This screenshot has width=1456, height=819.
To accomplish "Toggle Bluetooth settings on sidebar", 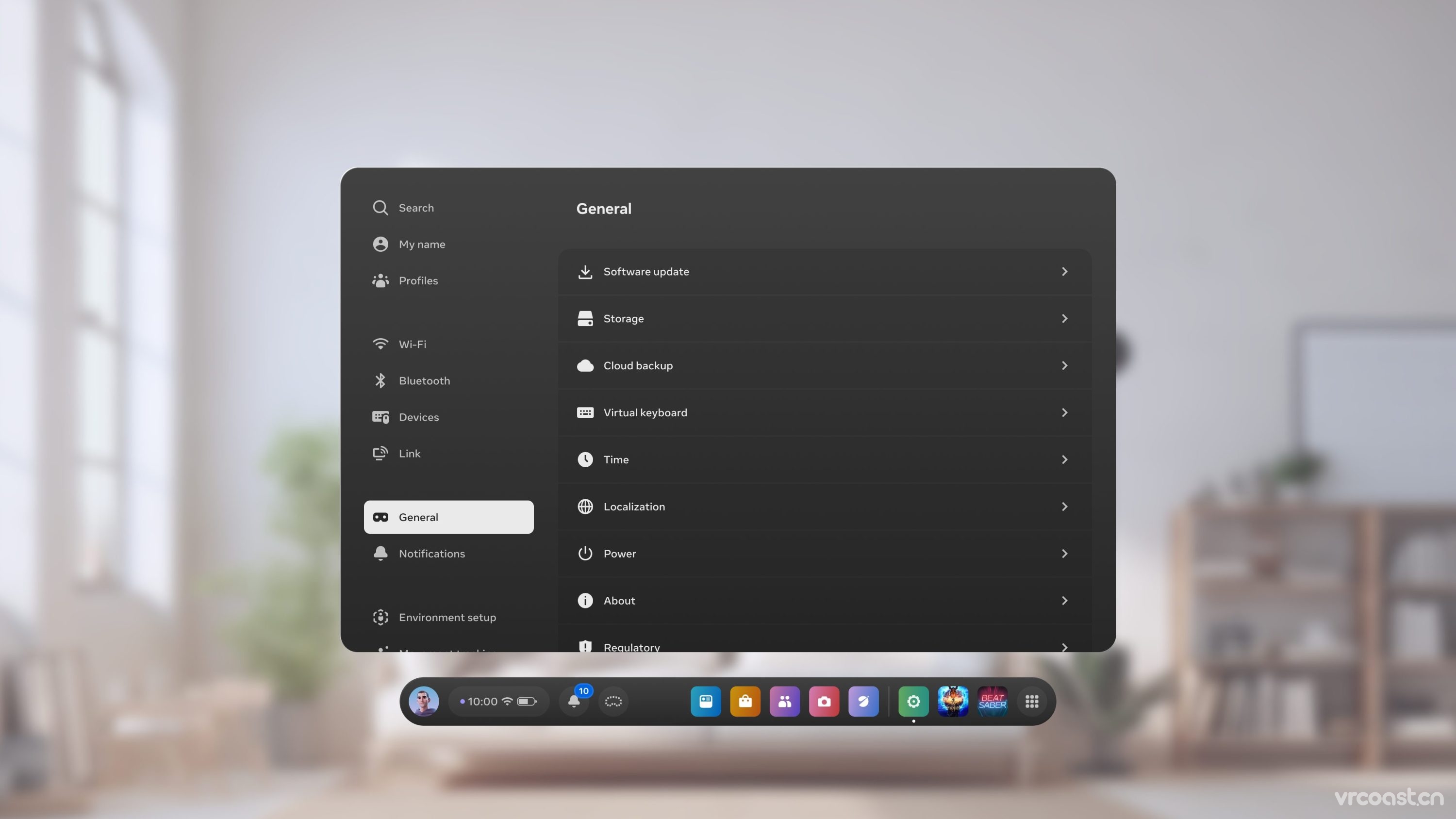I will click(x=424, y=381).
